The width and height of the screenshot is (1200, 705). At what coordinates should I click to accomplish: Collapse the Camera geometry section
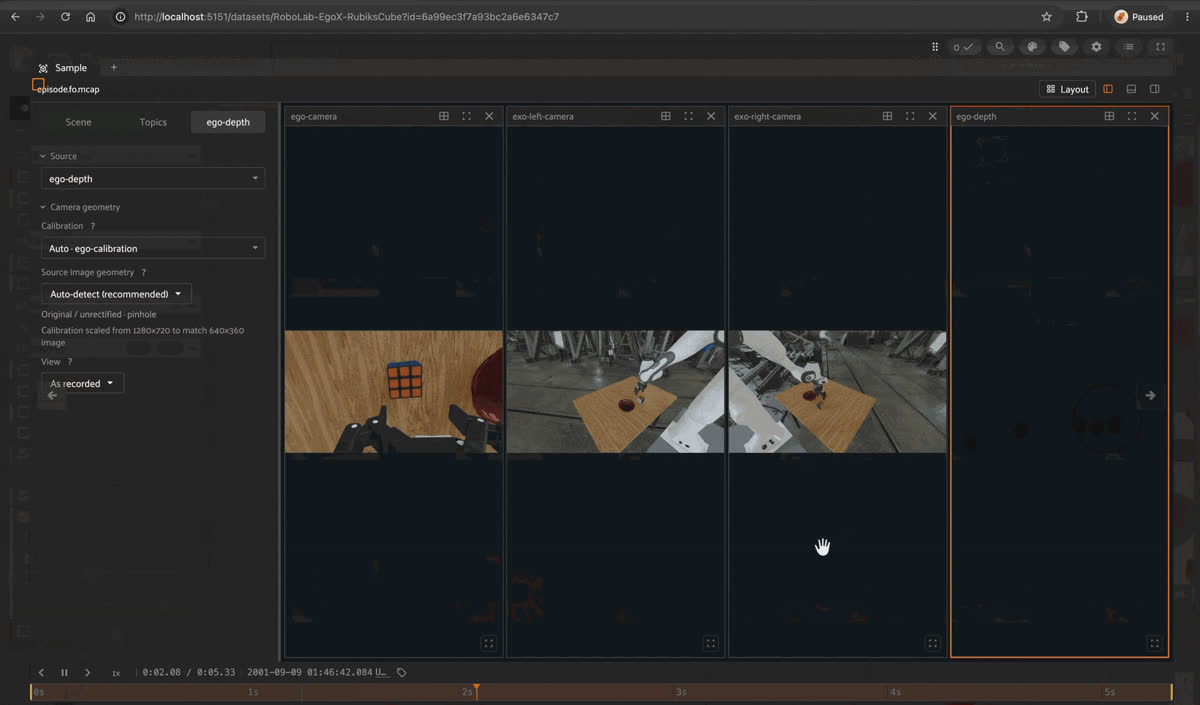pyautogui.click(x=80, y=207)
